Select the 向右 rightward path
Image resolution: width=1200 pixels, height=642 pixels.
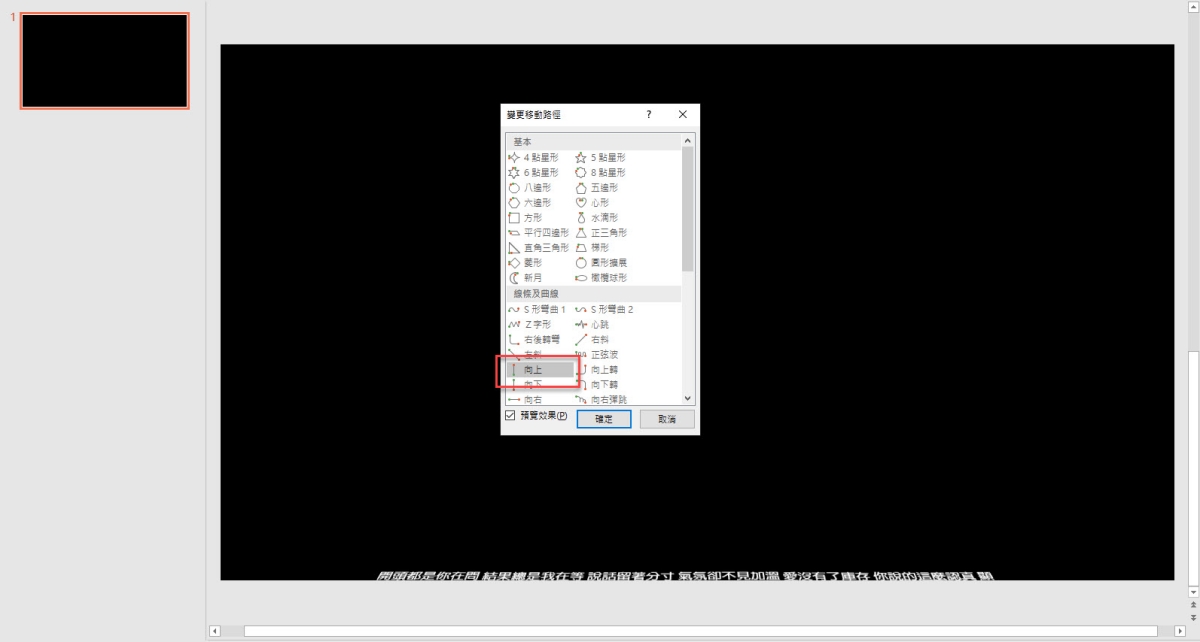point(525,399)
